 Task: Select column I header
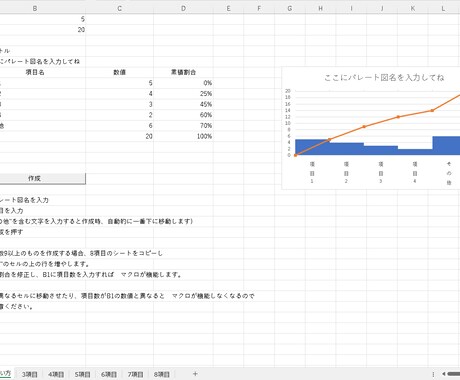coord(351,9)
